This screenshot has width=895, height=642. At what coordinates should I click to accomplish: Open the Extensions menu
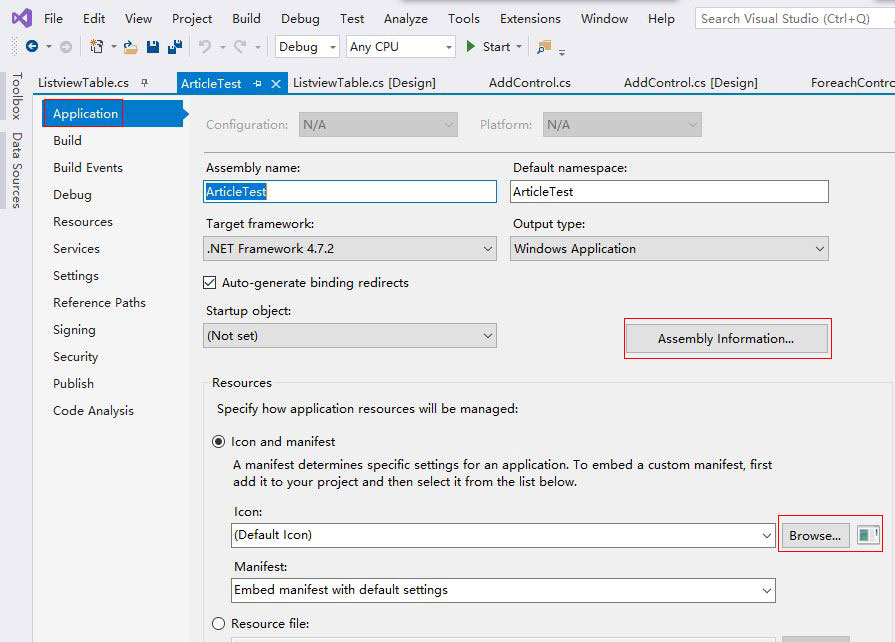click(x=530, y=19)
